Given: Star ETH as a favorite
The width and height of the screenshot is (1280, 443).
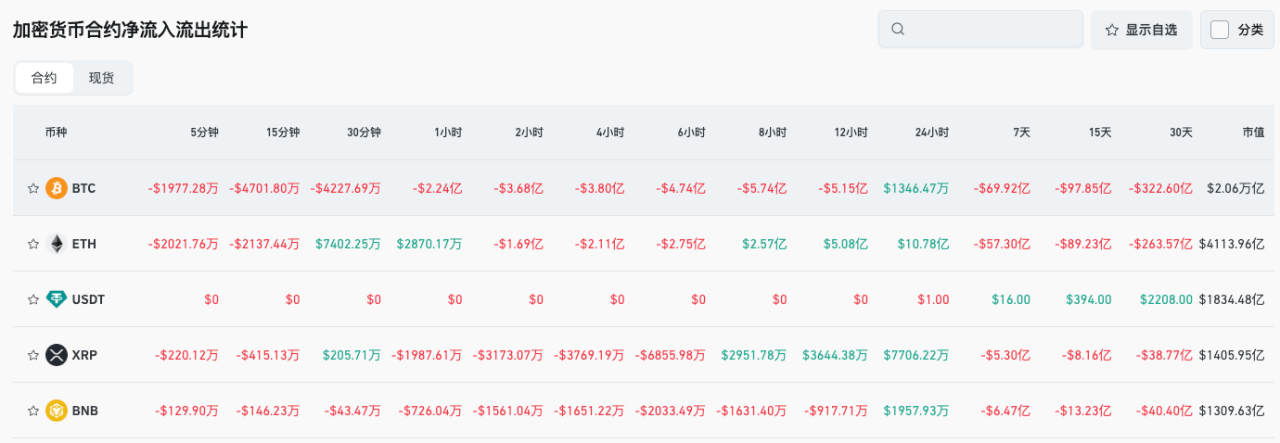Looking at the screenshot, I should (33, 243).
